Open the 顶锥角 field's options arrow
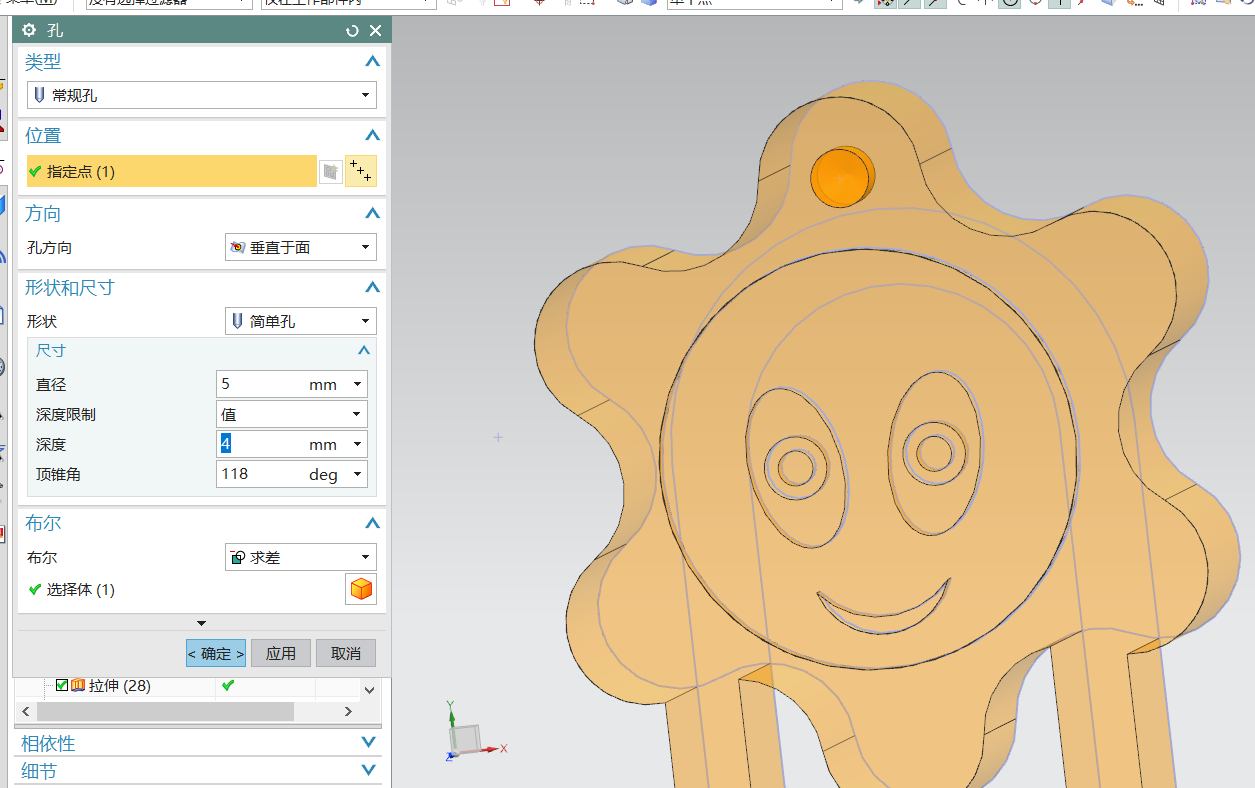1255x788 pixels. (357, 475)
